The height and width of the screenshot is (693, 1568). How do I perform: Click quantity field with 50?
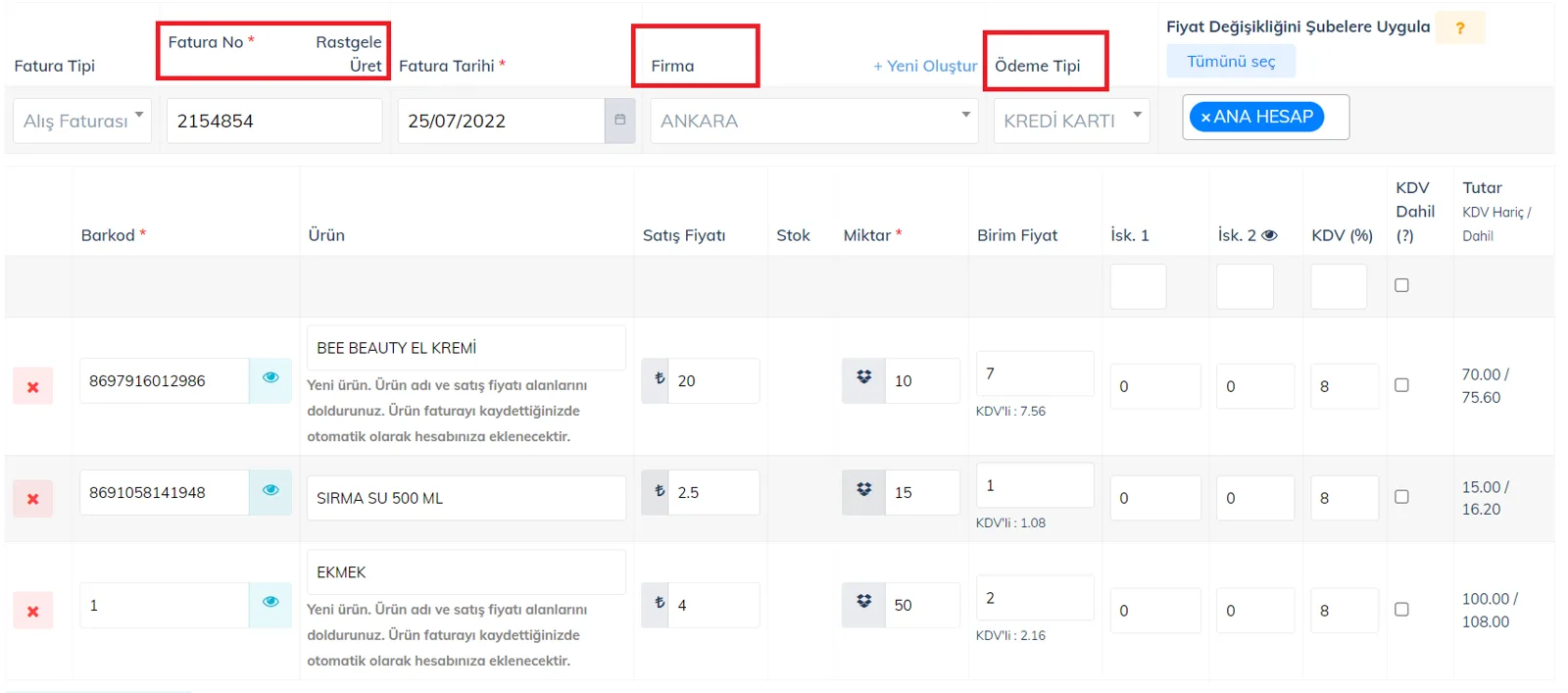922,605
